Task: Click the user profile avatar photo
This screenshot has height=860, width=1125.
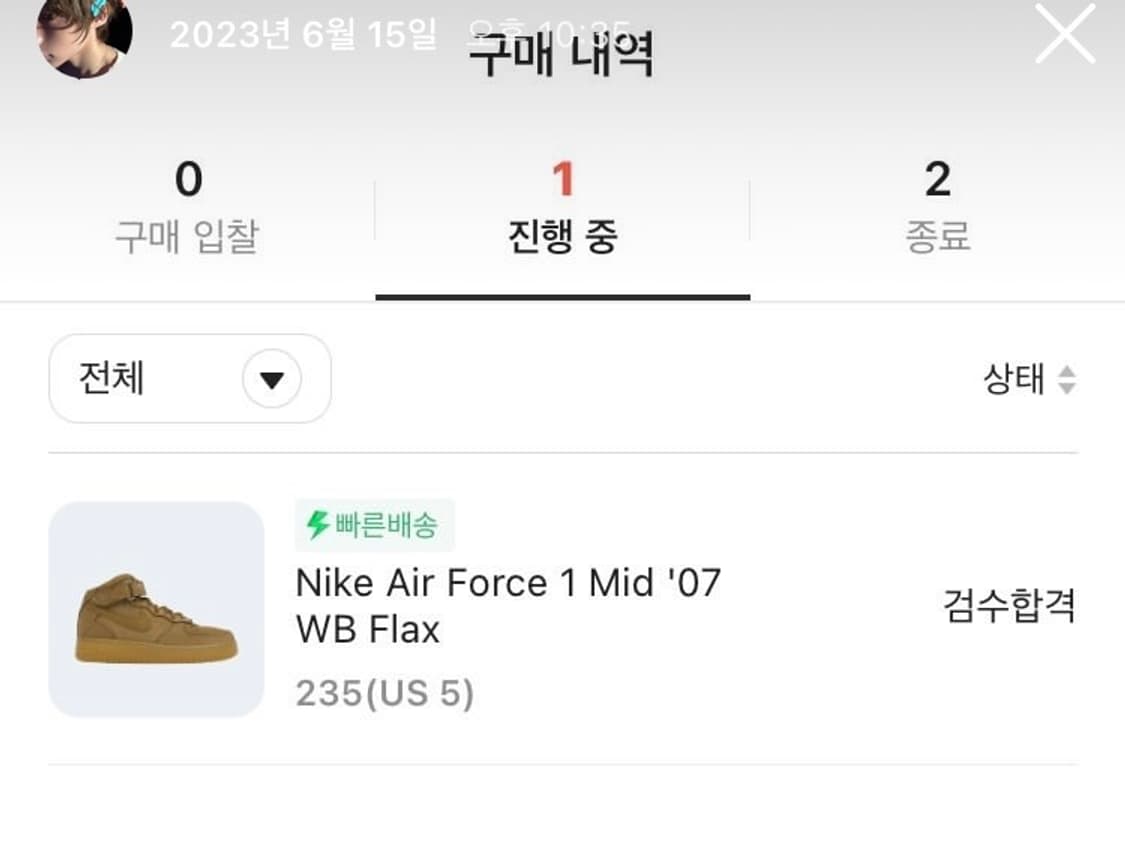Action: [x=84, y=37]
